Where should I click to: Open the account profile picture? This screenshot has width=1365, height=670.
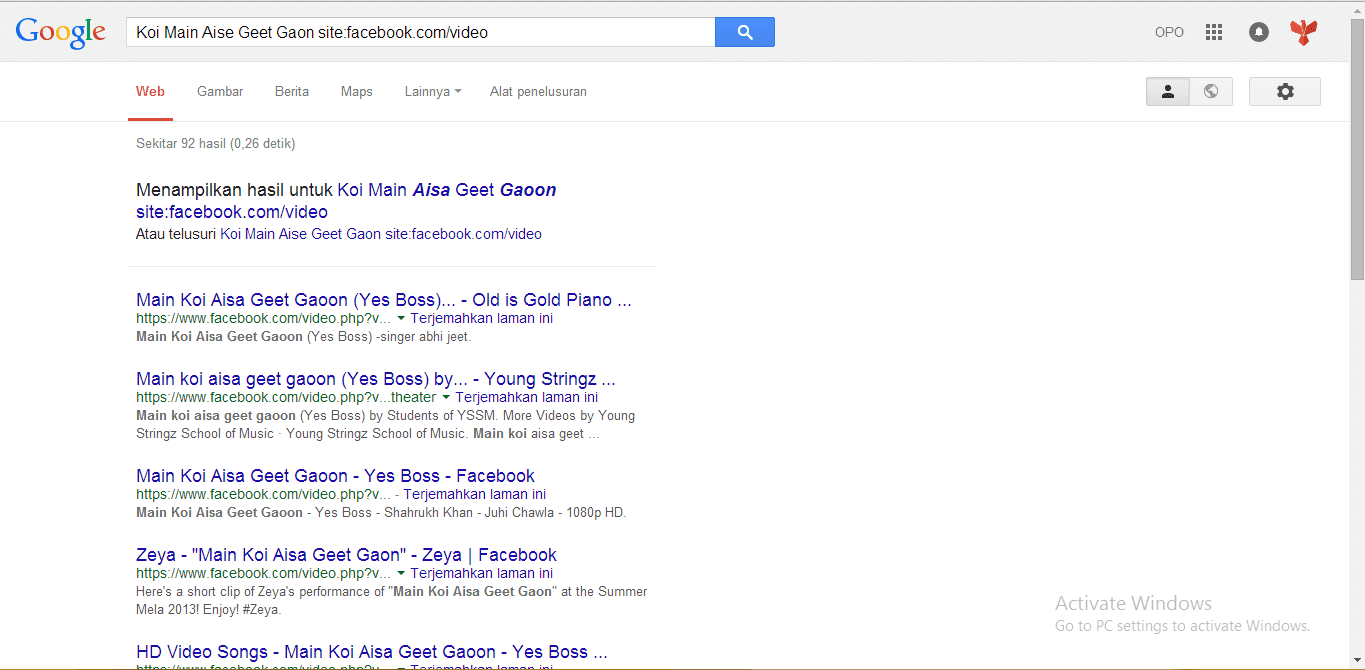coord(1303,32)
